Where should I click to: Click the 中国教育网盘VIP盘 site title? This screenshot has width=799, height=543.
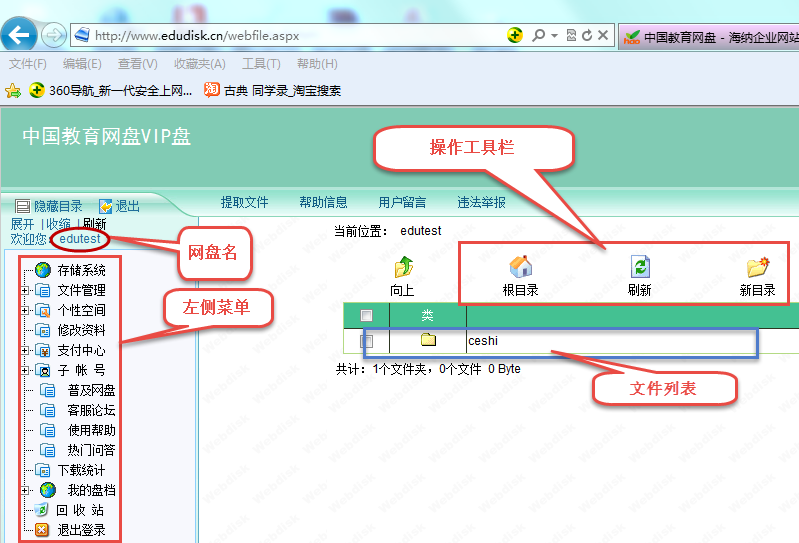click(106, 137)
